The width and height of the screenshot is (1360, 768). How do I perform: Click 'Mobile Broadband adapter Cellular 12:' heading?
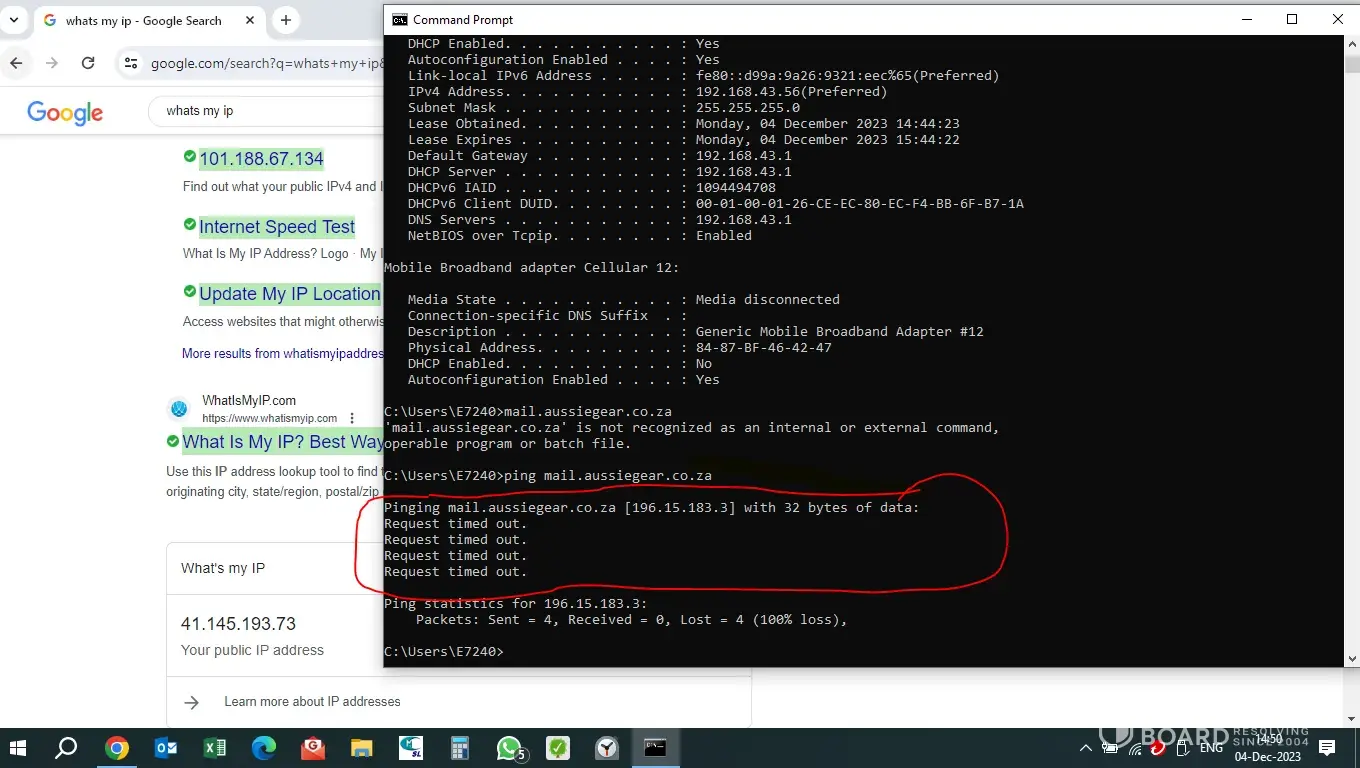[532, 268]
